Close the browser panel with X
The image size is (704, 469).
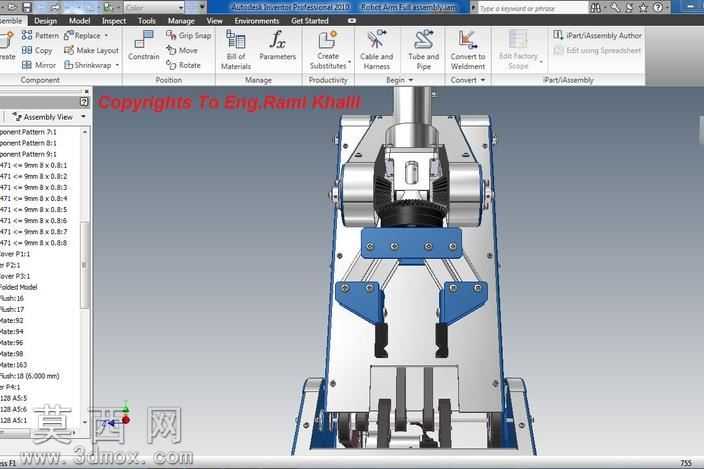86,91
